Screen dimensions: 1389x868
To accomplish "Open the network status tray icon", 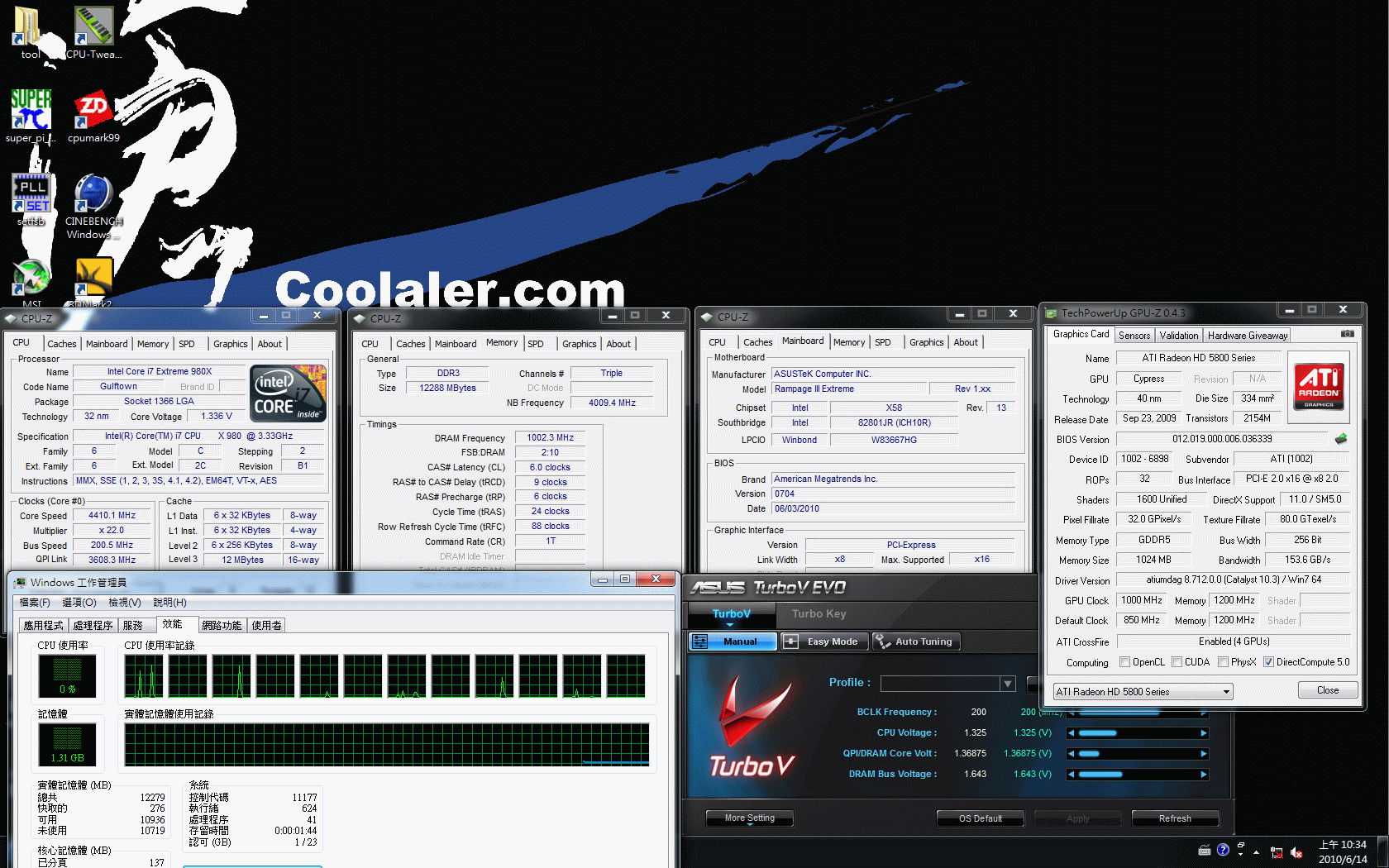I will point(1277,852).
